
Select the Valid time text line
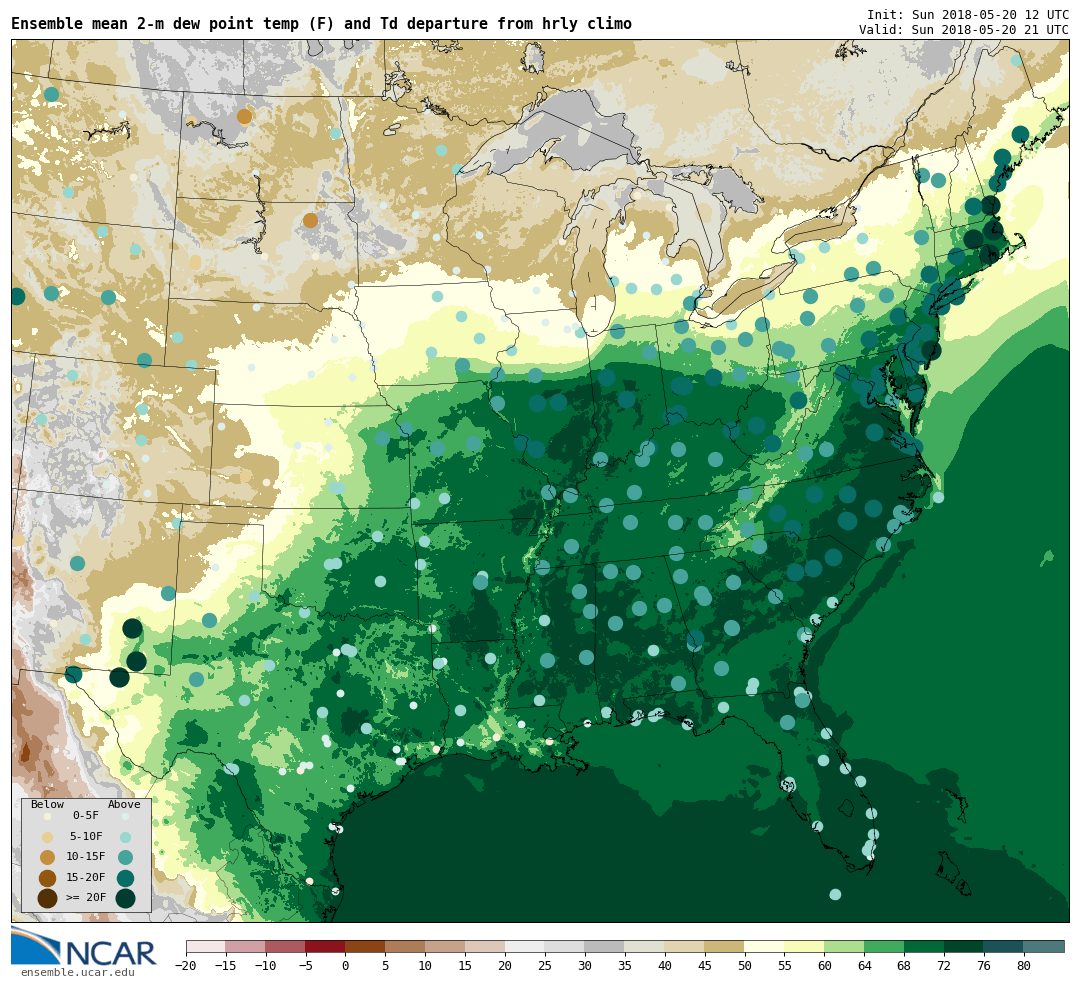[x=964, y=30]
